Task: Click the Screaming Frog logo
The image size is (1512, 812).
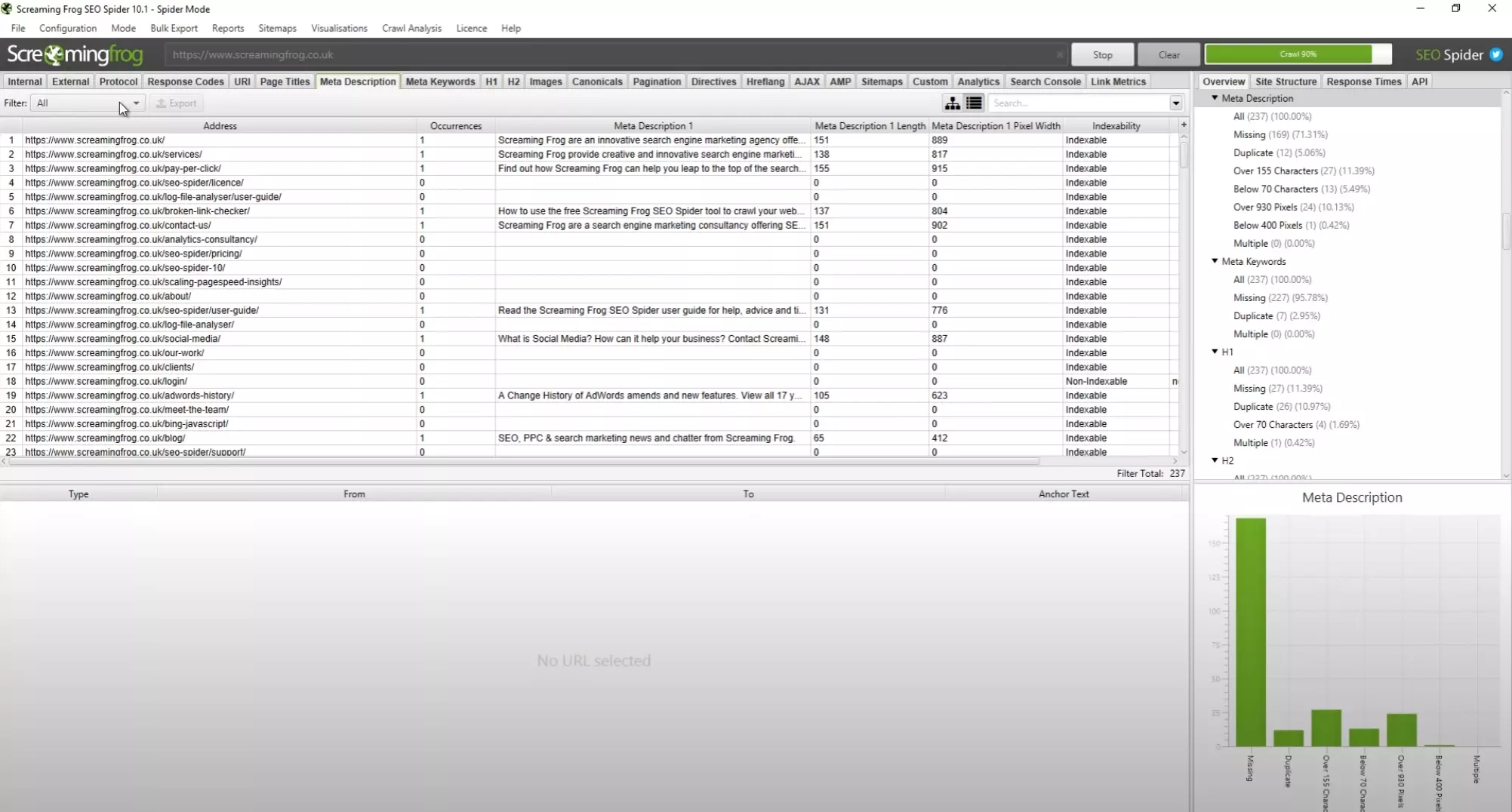Action: click(x=75, y=54)
